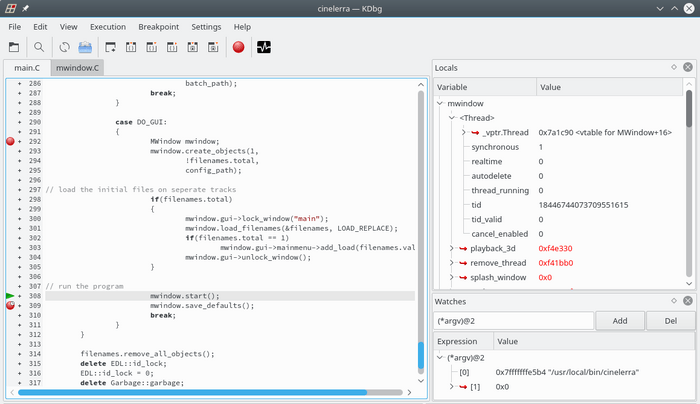Click line number 301 in gutter
The height and width of the screenshot is (404, 700).
tap(35, 228)
